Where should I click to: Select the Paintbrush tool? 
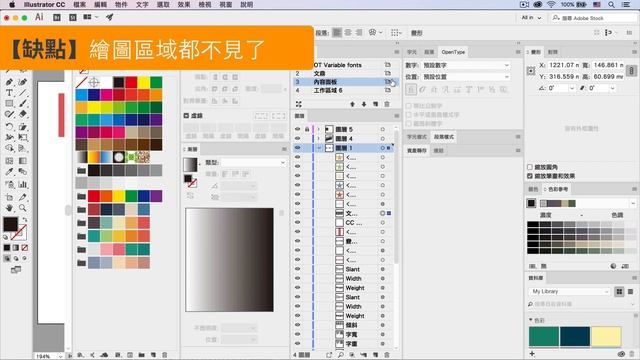23,103
